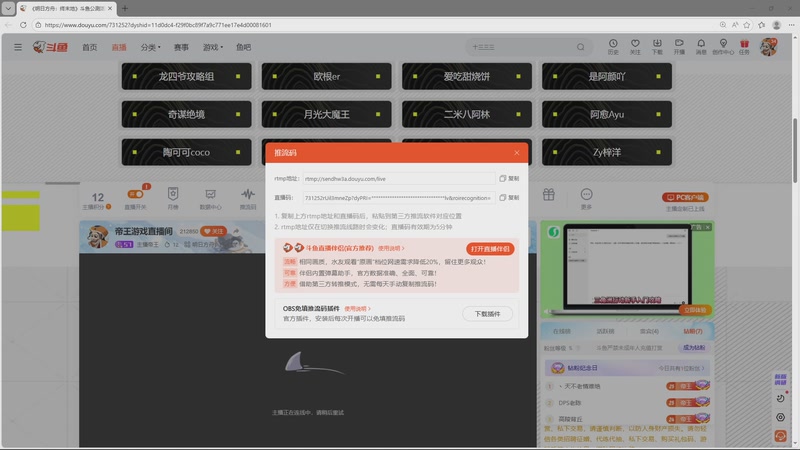Screen dimensions: 800x450
Task: Open the 赛事 esports tab
Action: (x=181, y=47)
